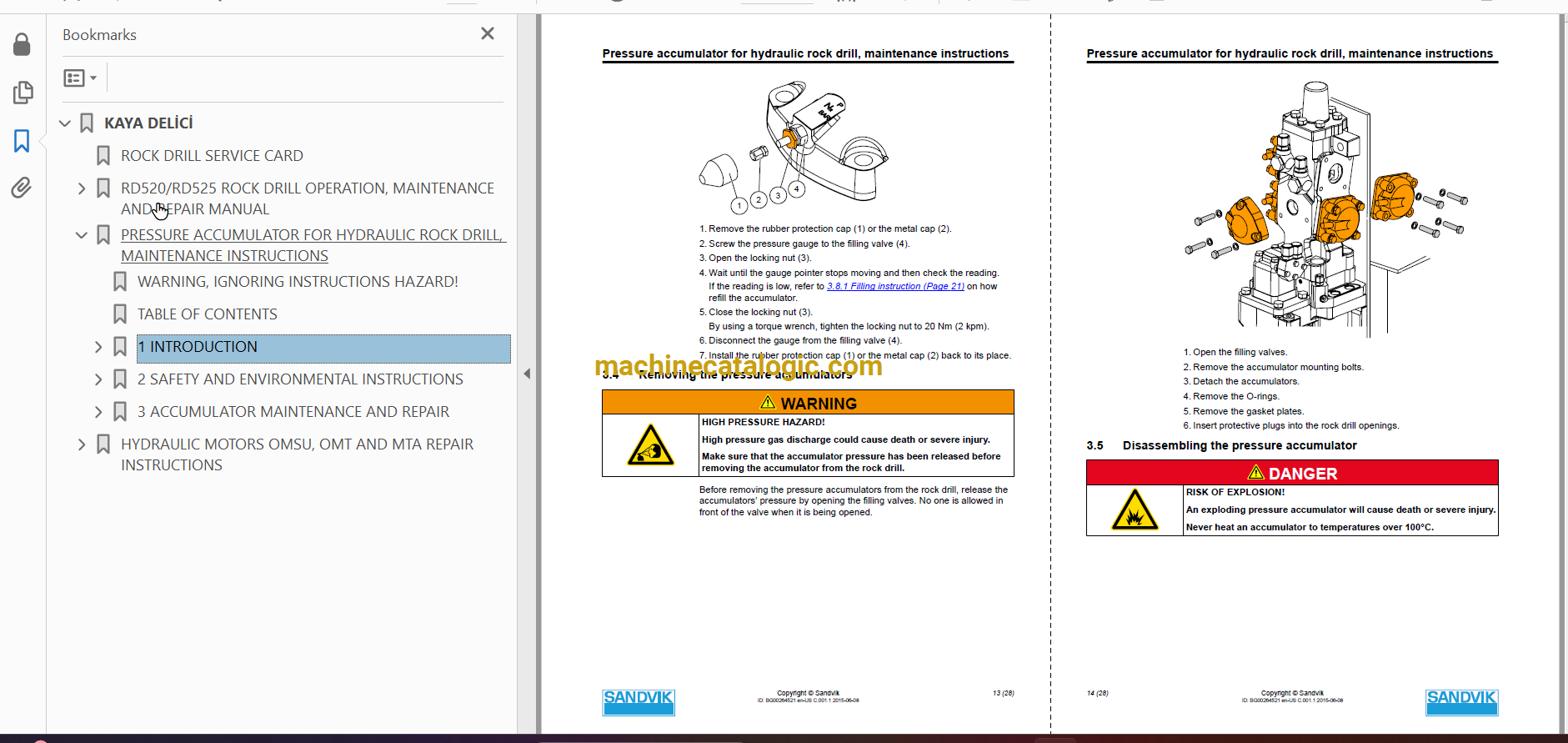Viewport: 1568px width, 743px height.
Task: Open the security lock panel
Action: (22, 44)
